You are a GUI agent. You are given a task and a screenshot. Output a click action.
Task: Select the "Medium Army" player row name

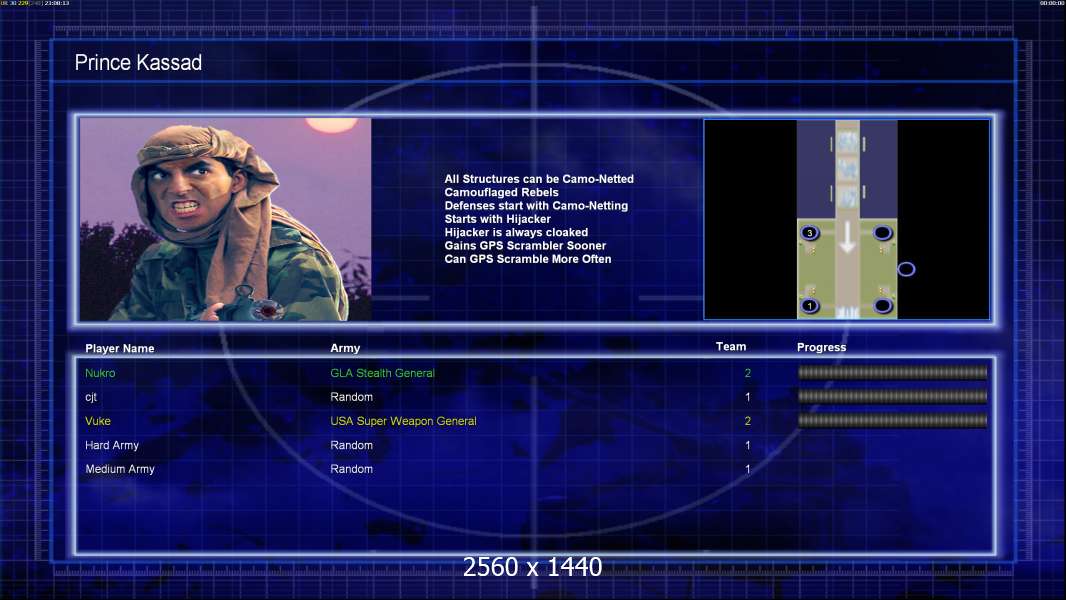coord(120,469)
